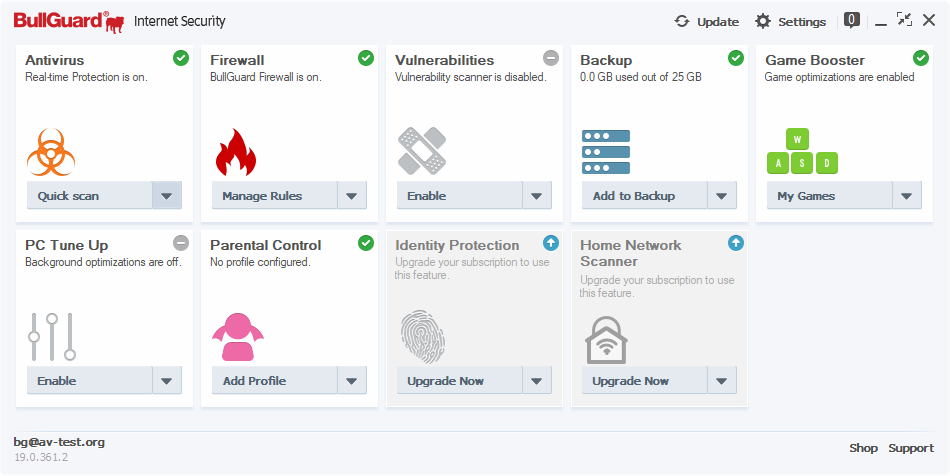Viewport: 950px width, 476px height.
Task: Expand the Quick scan dropdown arrow
Action: (167, 196)
